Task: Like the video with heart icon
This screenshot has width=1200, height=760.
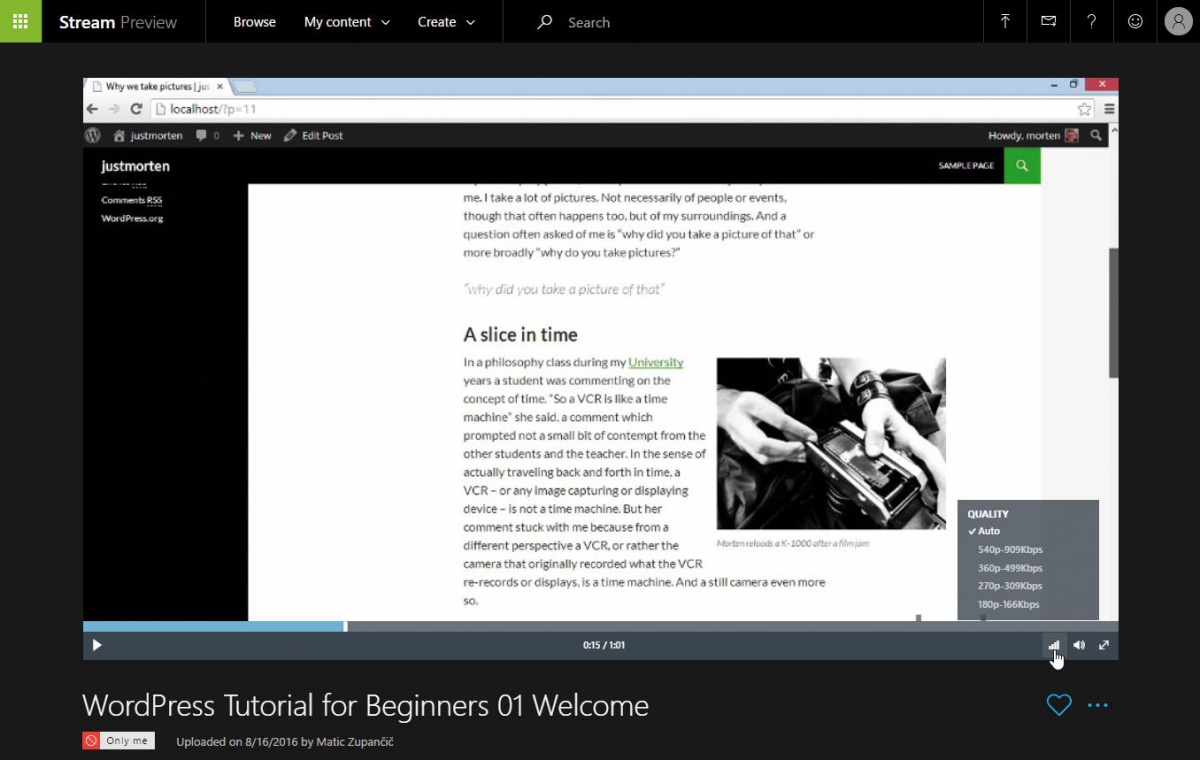Action: (1059, 705)
